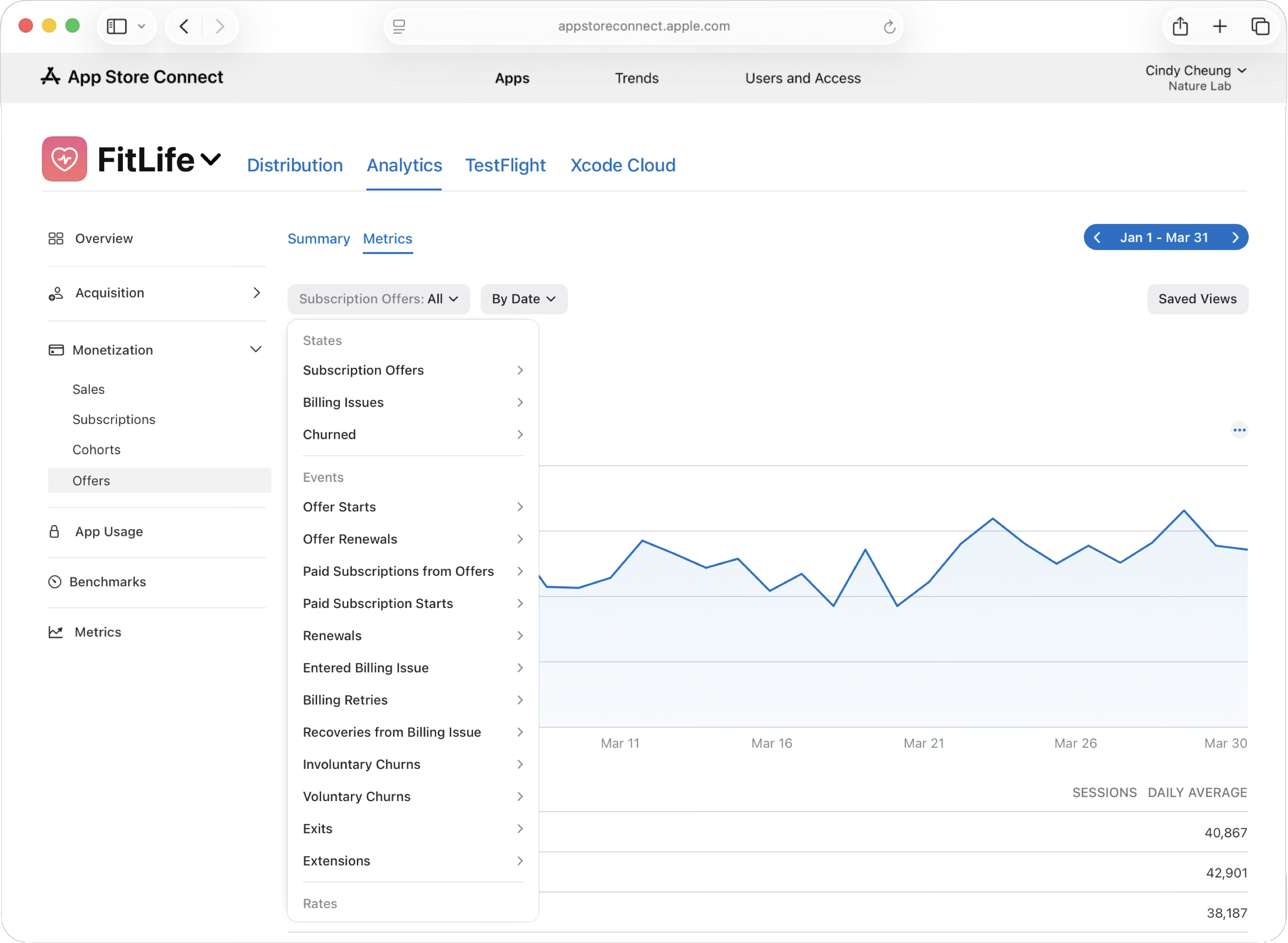Go to previous date range arrow

pos(1097,238)
